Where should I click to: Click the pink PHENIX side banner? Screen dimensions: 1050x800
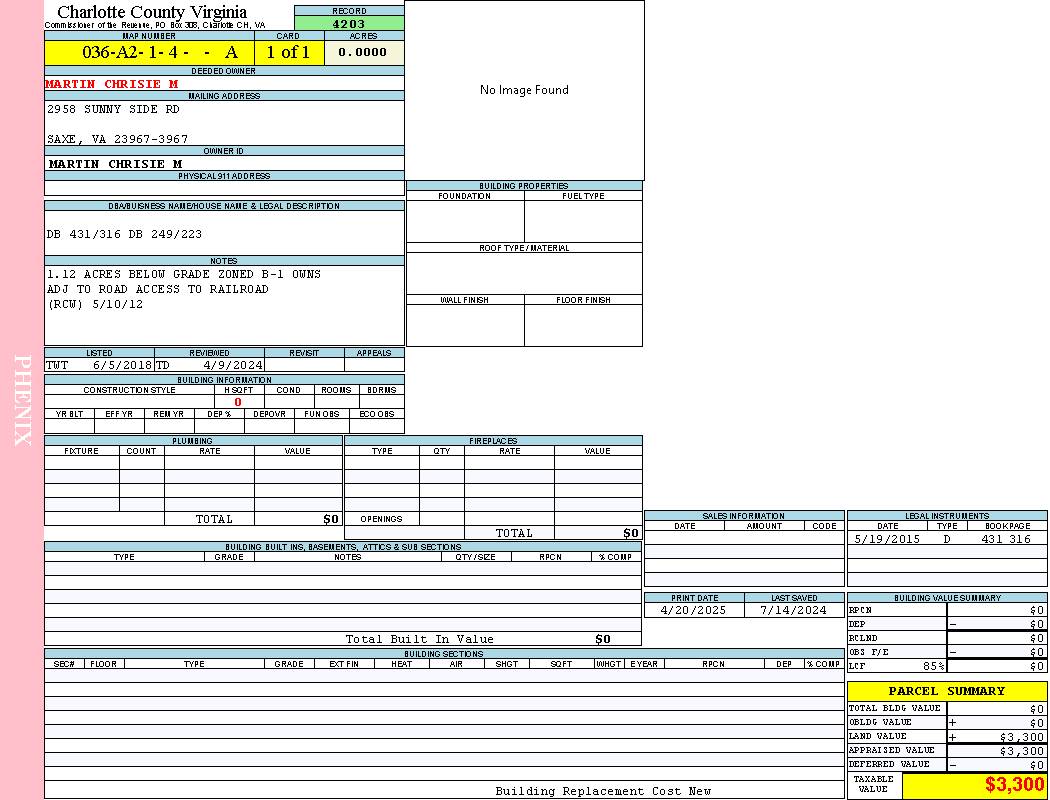(22, 400)
